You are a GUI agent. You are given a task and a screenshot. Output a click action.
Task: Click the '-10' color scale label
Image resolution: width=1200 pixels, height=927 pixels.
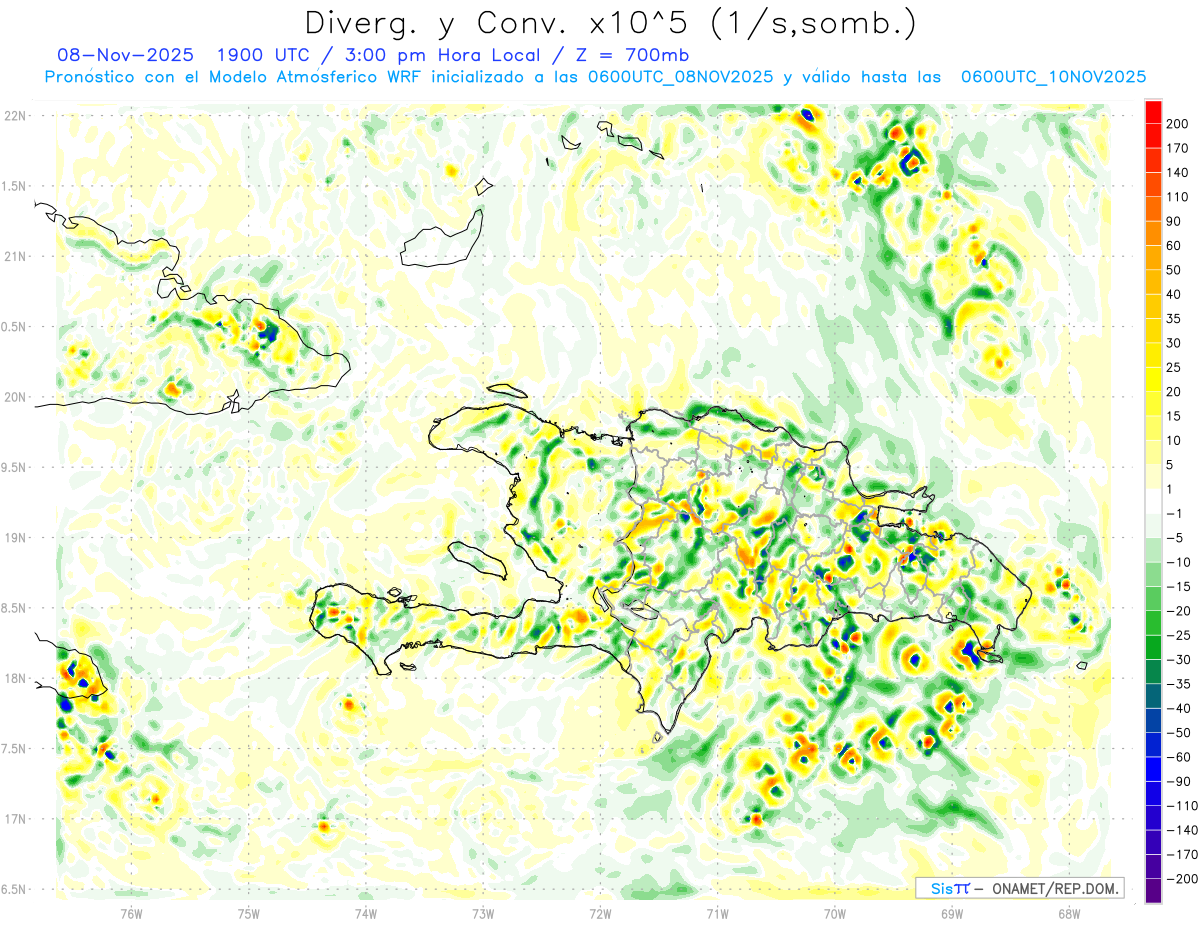pos(1180,563)
